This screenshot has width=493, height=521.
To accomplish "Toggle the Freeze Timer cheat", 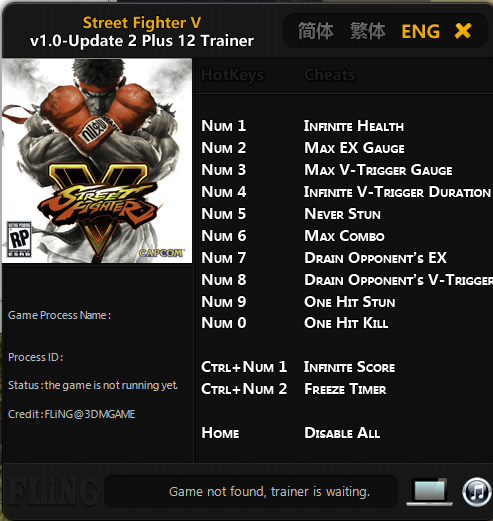I will point(345,389).
